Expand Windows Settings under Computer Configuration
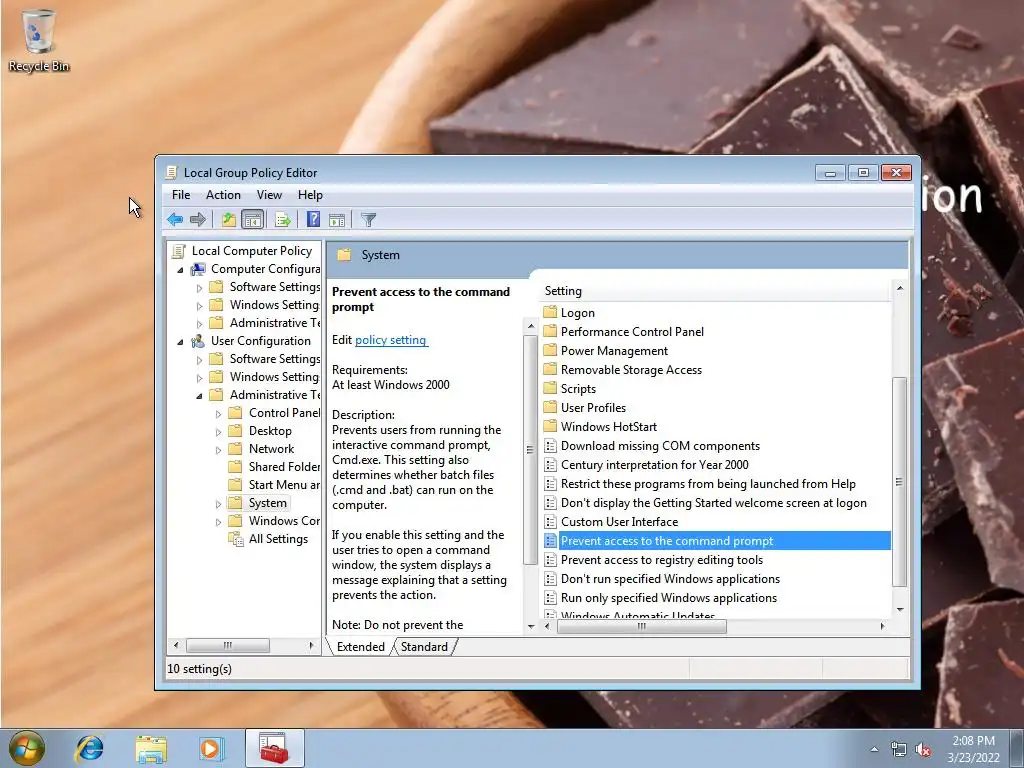The height and width of the screenshot is (768, 1024). coord(200,306)
